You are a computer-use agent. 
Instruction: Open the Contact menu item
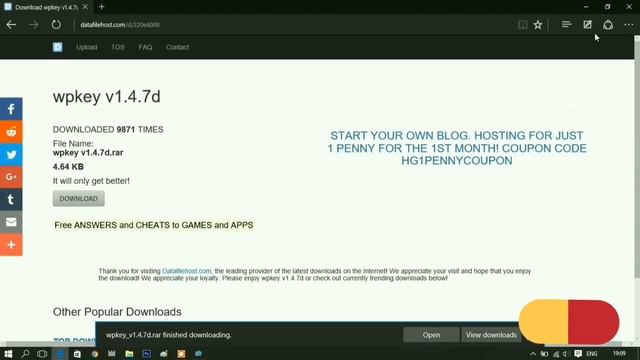coord(177,47)
